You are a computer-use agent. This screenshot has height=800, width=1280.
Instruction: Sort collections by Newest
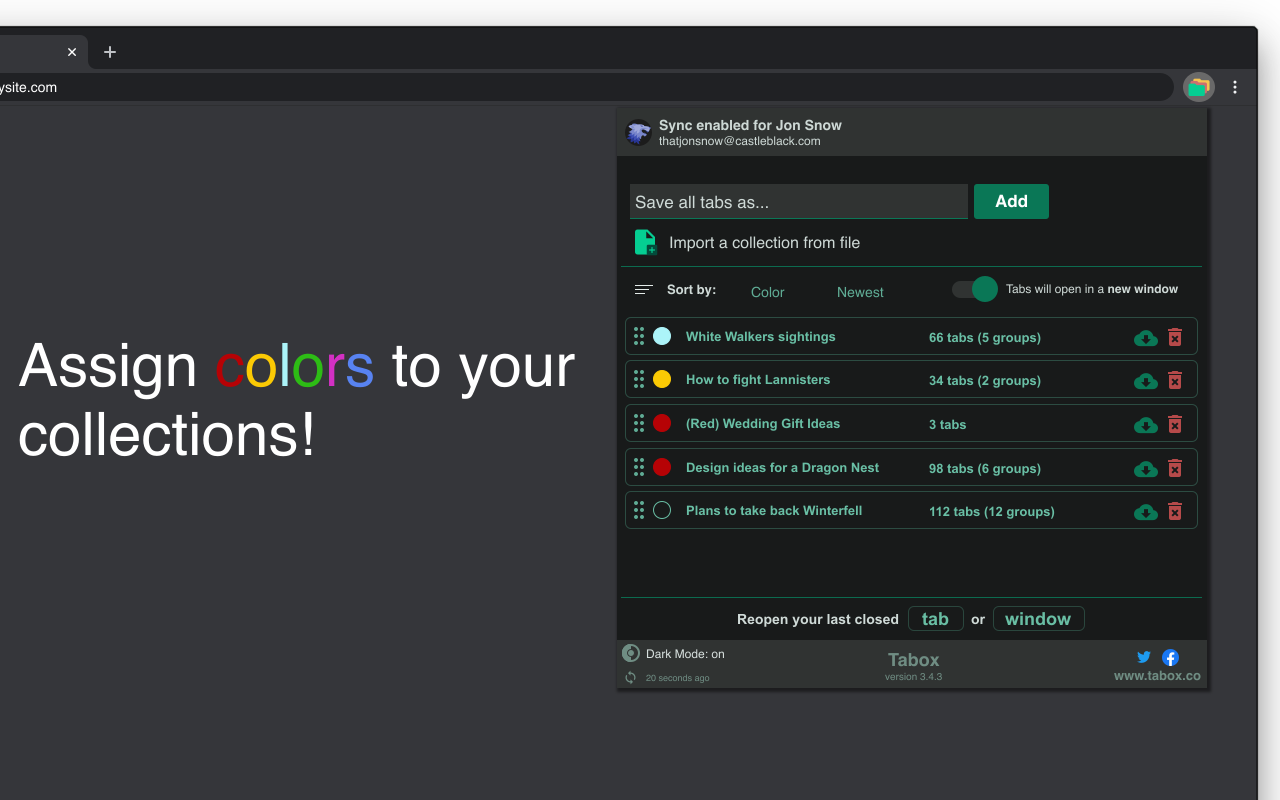coord(859,292)
